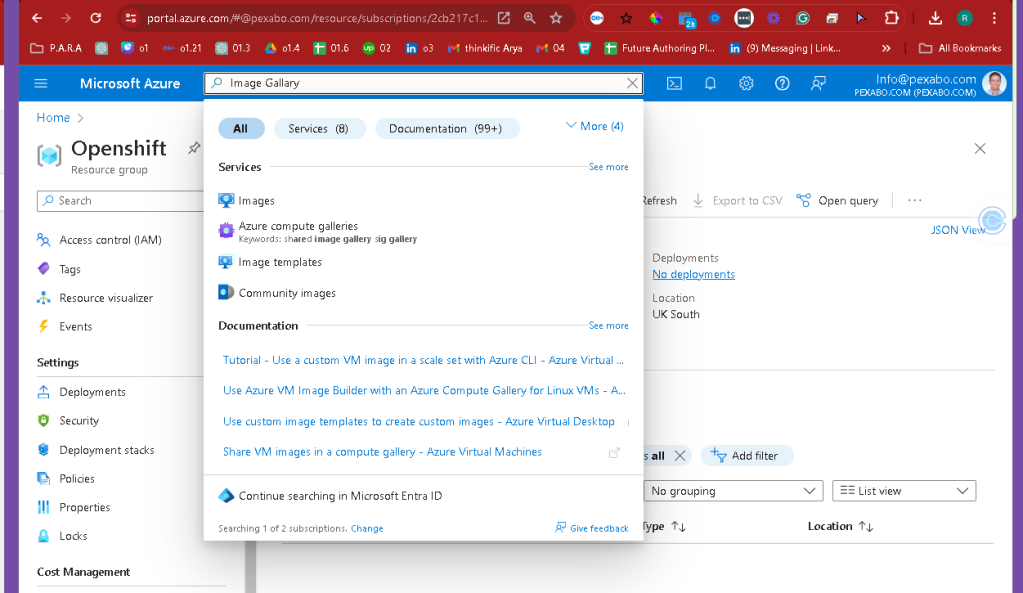Screen dimensions: 1023x593
Task: Open the P.A.R.A bookmark folder
Action: click(57, 48)
